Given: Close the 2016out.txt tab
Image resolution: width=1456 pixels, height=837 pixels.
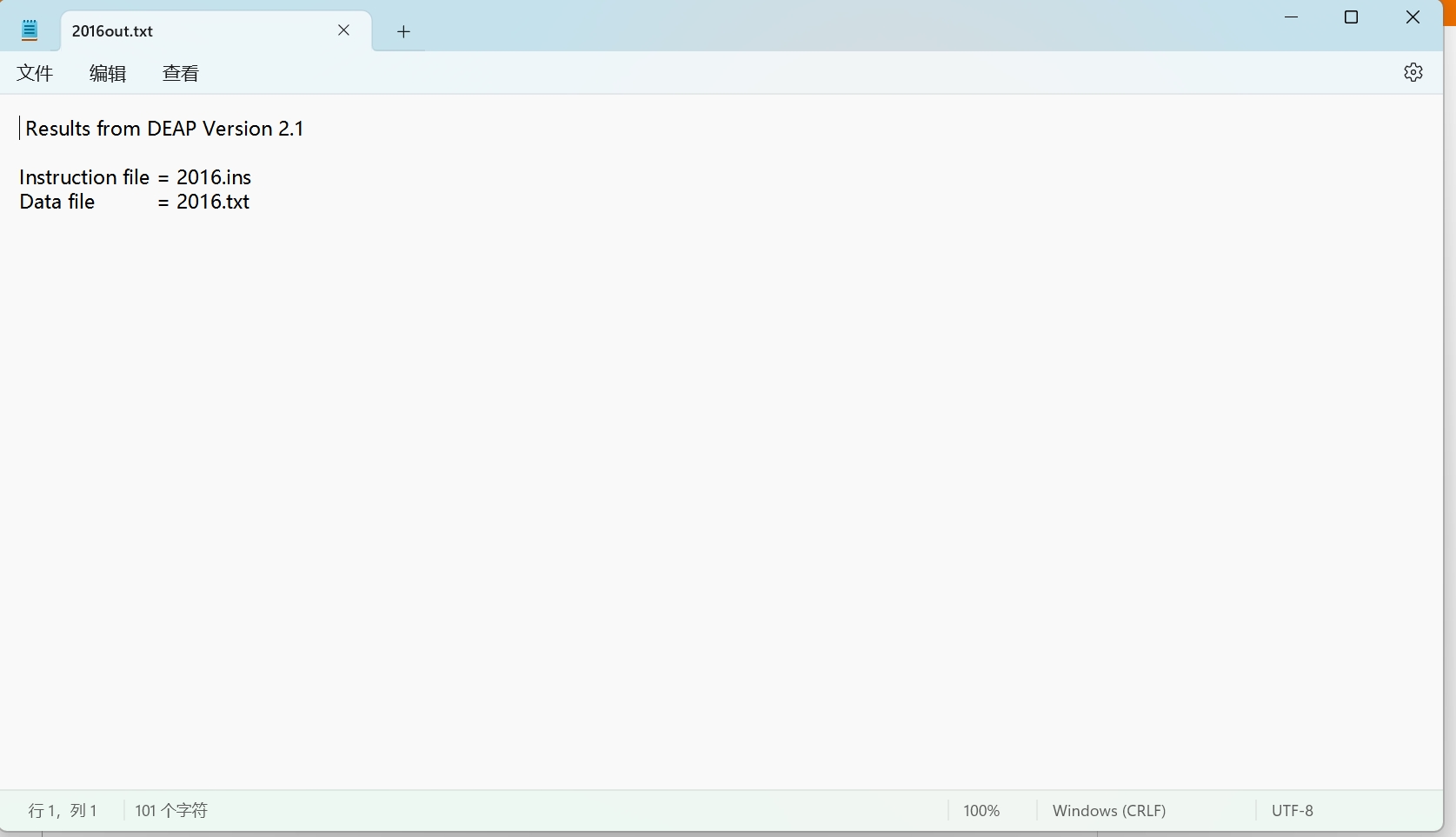Looking at the screenshot, I should click(344, 30).
